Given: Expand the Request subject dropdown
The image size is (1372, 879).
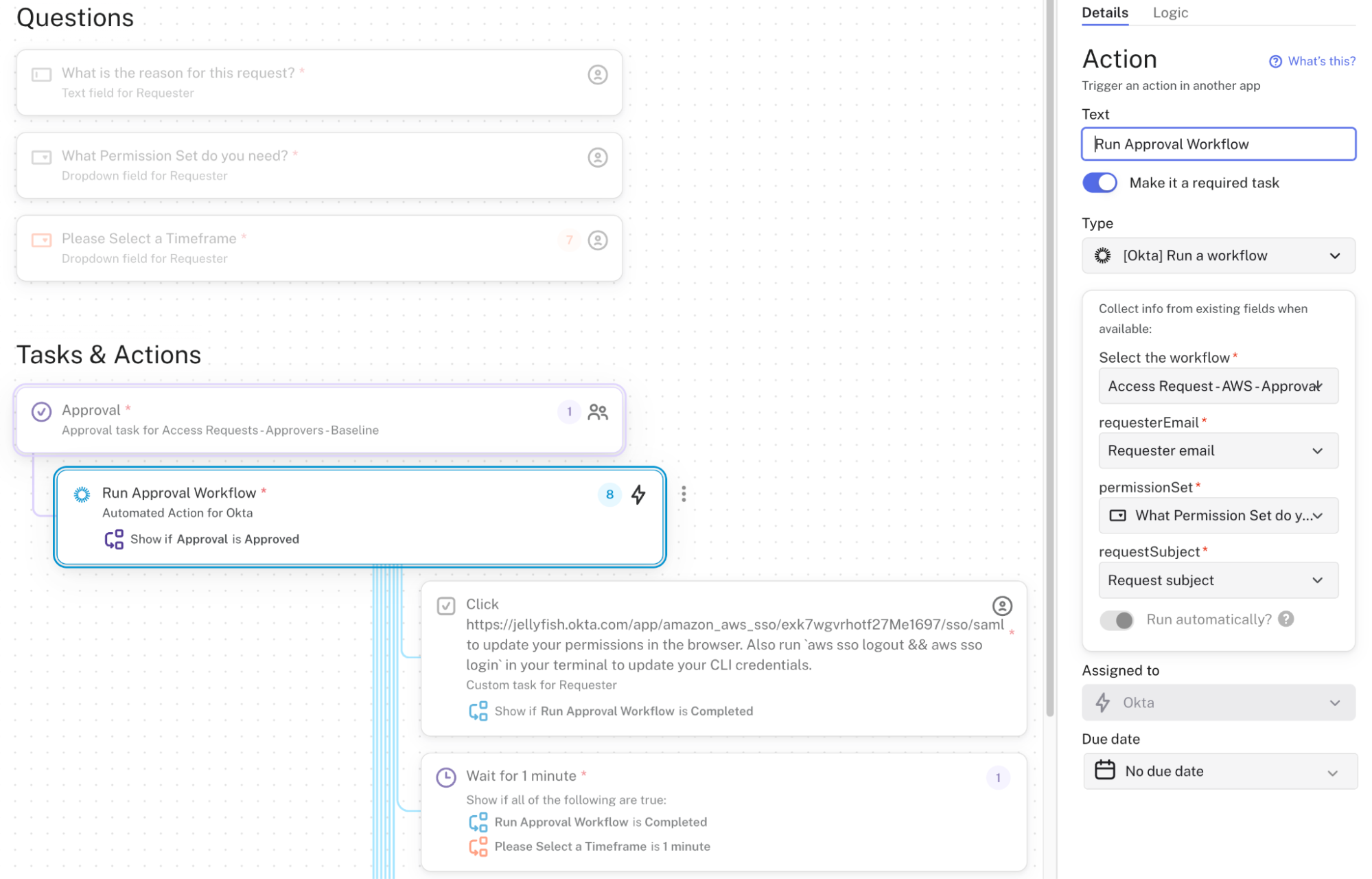Looking at the screenshot, I should (1218, 580).
